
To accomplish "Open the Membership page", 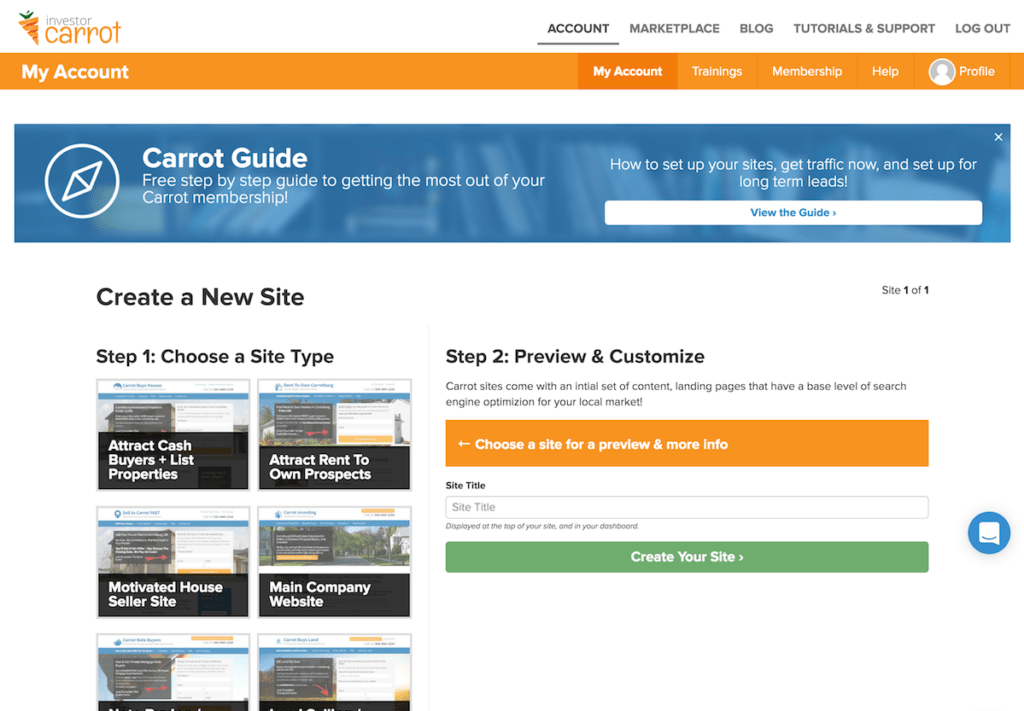I will pos(806,71).
